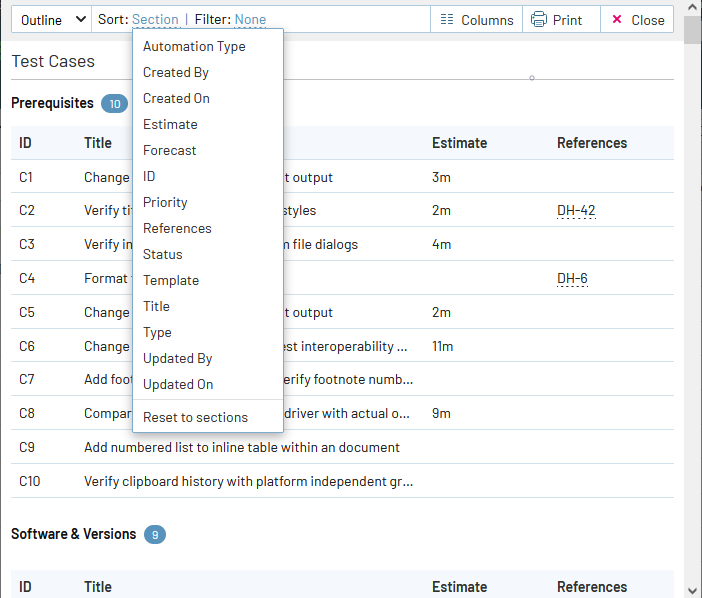Sort test cases by Priority
702x598 pixels.
[165, 202]
